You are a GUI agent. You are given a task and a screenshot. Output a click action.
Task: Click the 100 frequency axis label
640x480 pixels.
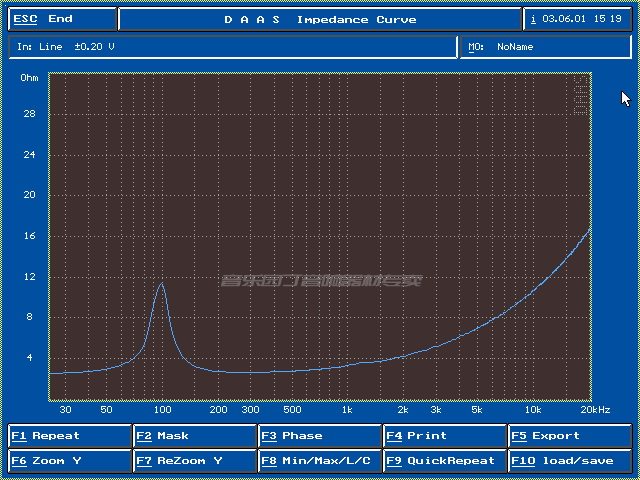[162, 409]
